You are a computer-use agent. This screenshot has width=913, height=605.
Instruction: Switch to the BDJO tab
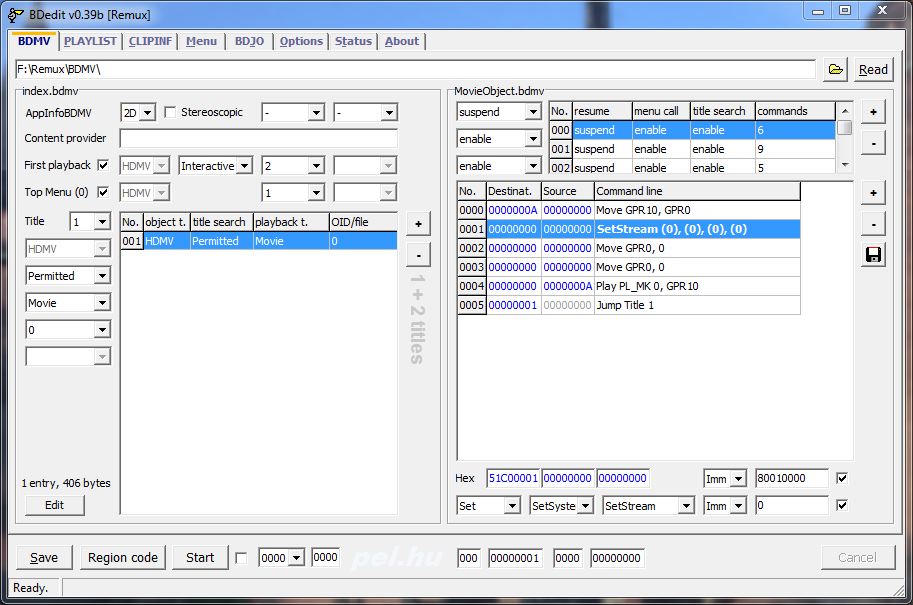[249, 41]
